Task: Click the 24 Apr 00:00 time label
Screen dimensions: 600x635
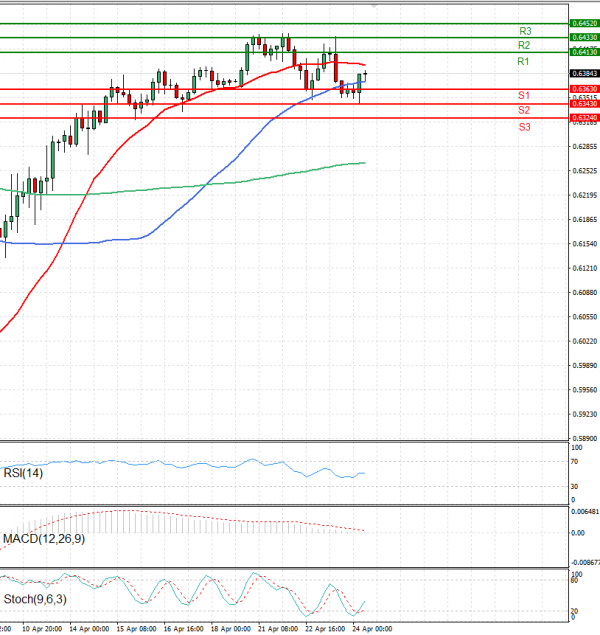Action: click(372, 629)
